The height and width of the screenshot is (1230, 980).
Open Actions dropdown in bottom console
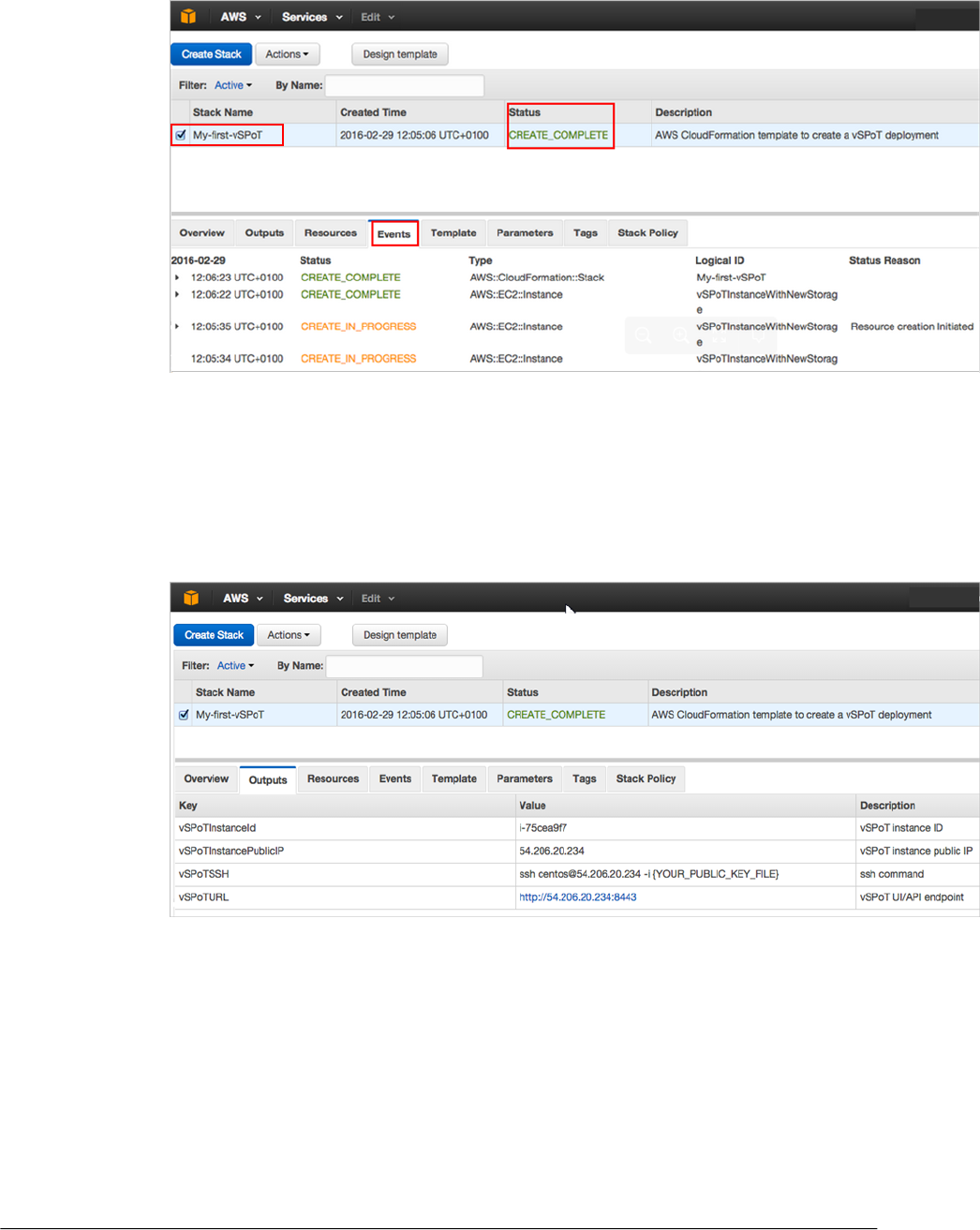pos(289,635)
